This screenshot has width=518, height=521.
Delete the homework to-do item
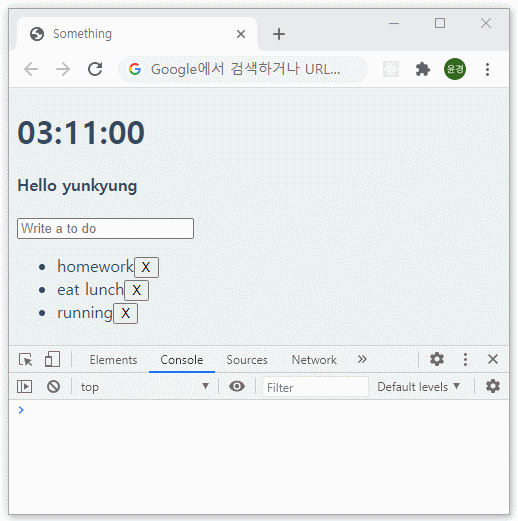(146, 267)
